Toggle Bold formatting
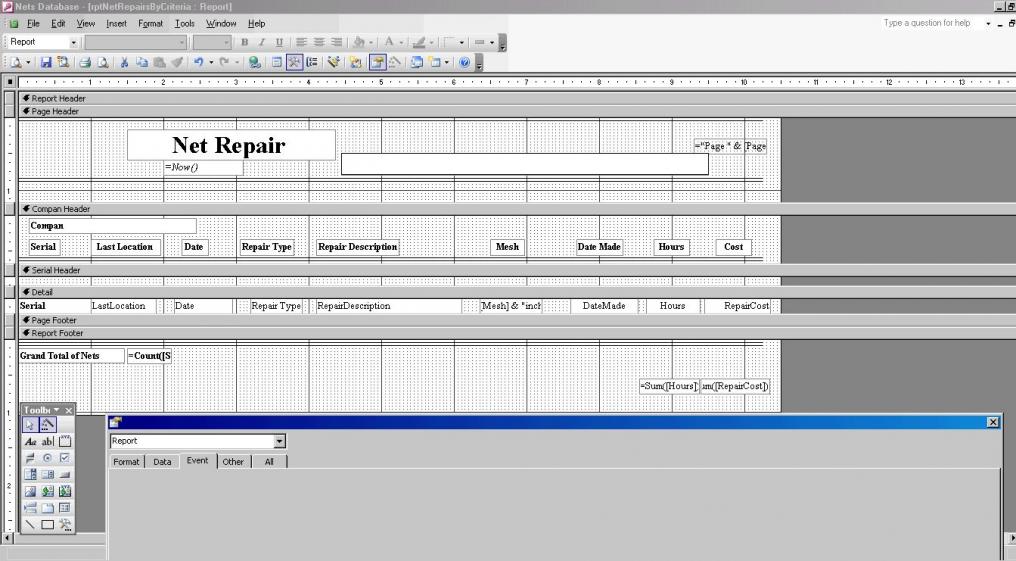Viewport: 1016px width, 561px height. [x=244, y=42]
